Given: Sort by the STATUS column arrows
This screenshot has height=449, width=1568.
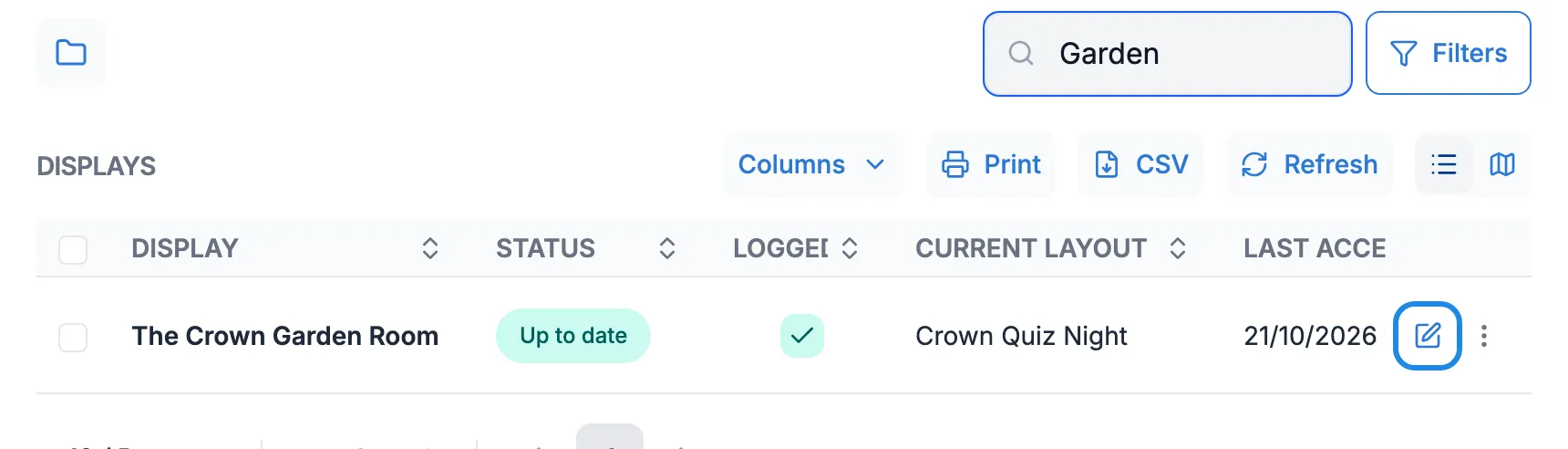Looking at the screenshot, I should (x=667, y=248).
